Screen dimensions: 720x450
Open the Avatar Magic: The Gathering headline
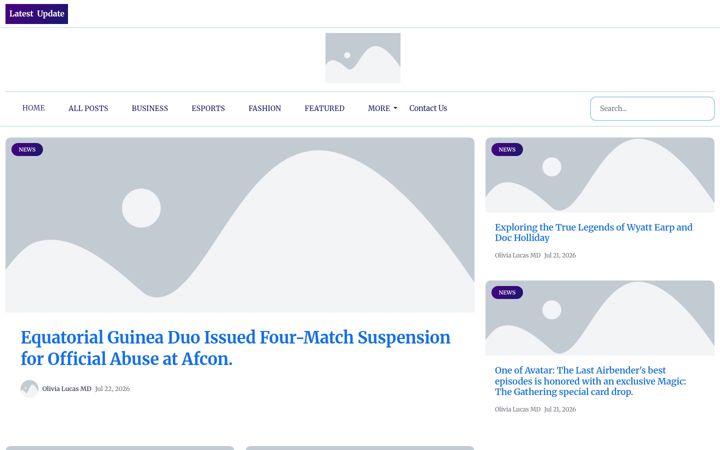click(591, 381)
